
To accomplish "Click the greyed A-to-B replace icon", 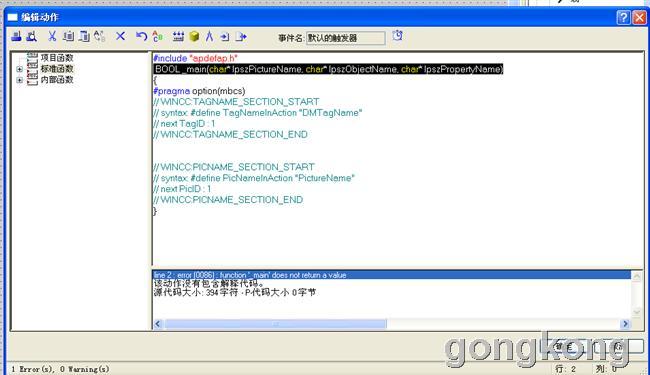I will click(99, 36).
